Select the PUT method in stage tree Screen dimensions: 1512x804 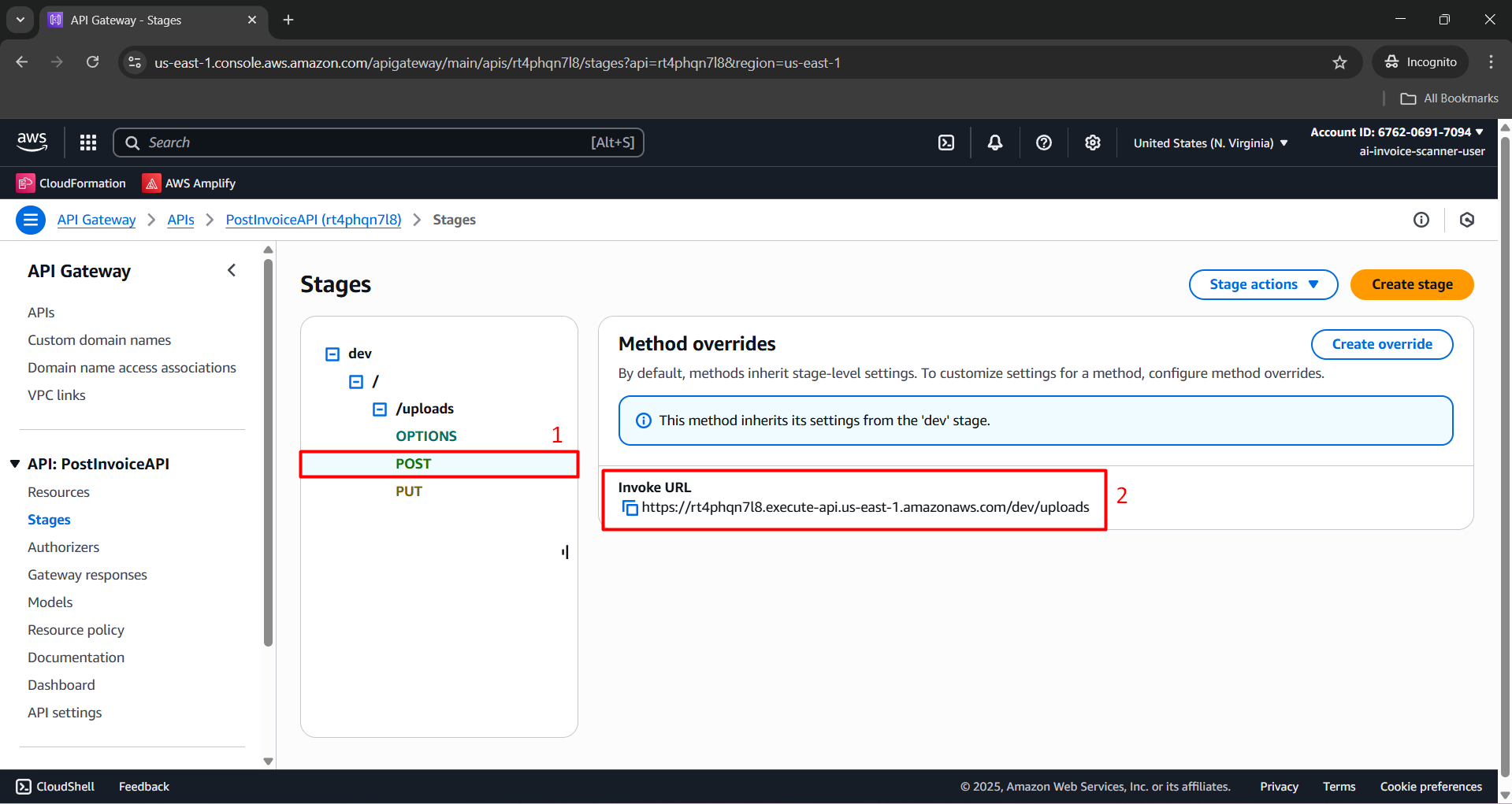(409, 491)
